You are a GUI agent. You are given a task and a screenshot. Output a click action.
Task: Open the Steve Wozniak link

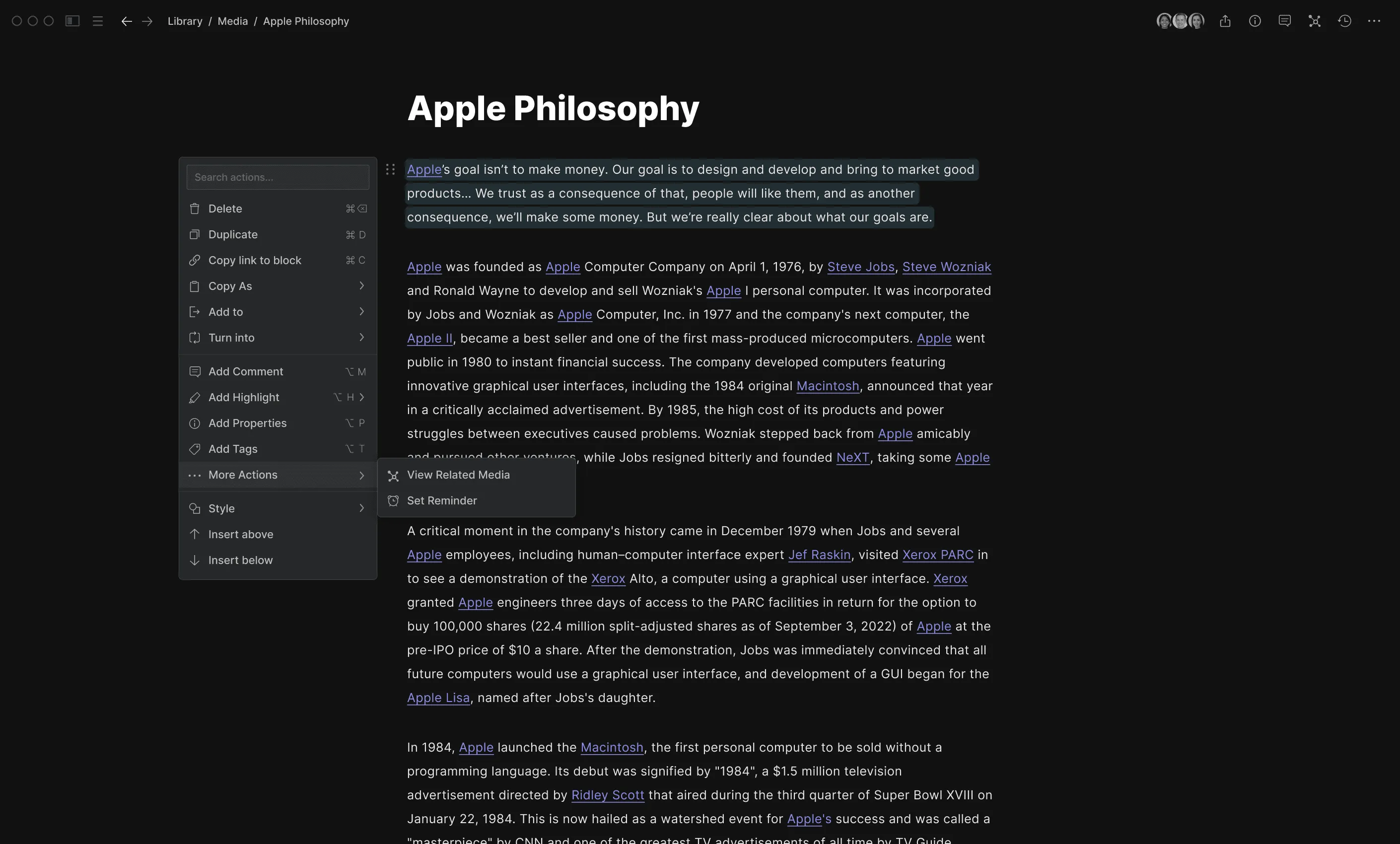coord(947,267)
